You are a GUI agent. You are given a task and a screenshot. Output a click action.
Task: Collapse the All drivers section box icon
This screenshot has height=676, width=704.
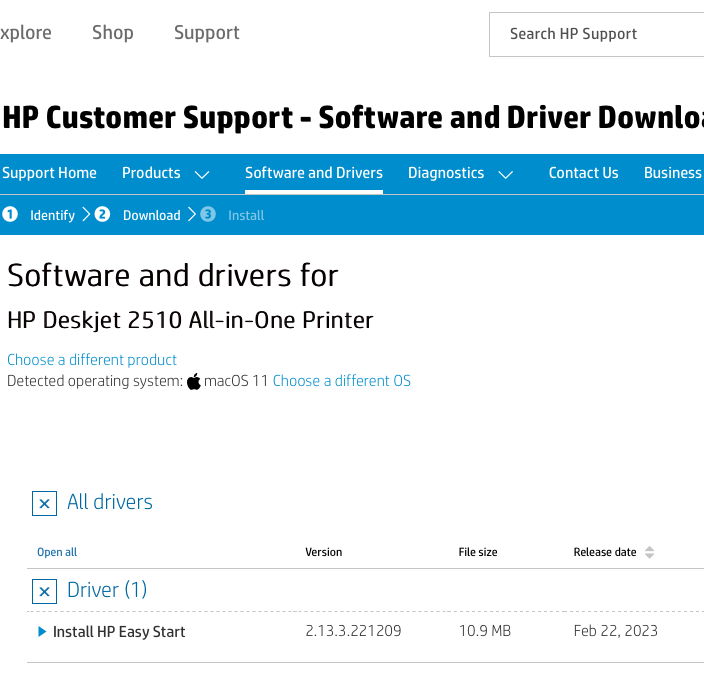pyautogui.click(x=44, y=504)
